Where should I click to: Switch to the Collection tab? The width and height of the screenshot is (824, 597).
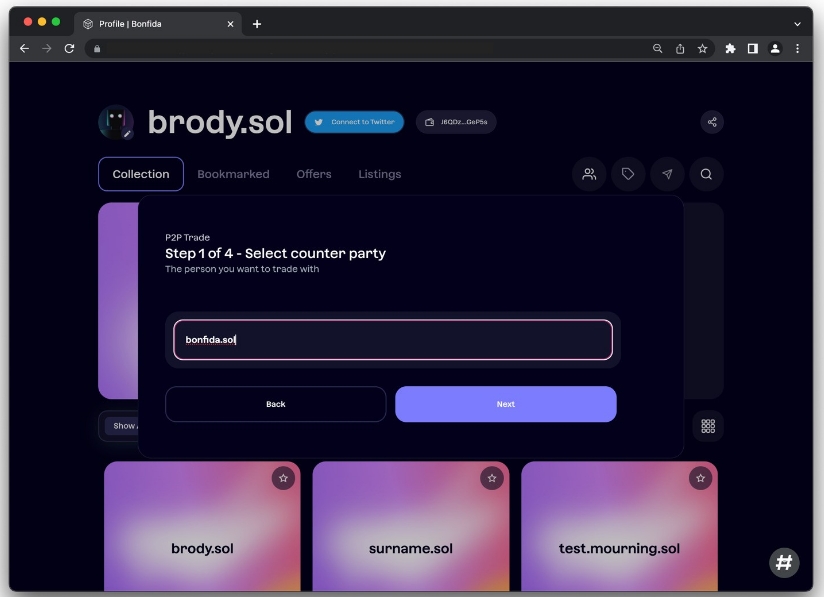[x=141, y=174]
